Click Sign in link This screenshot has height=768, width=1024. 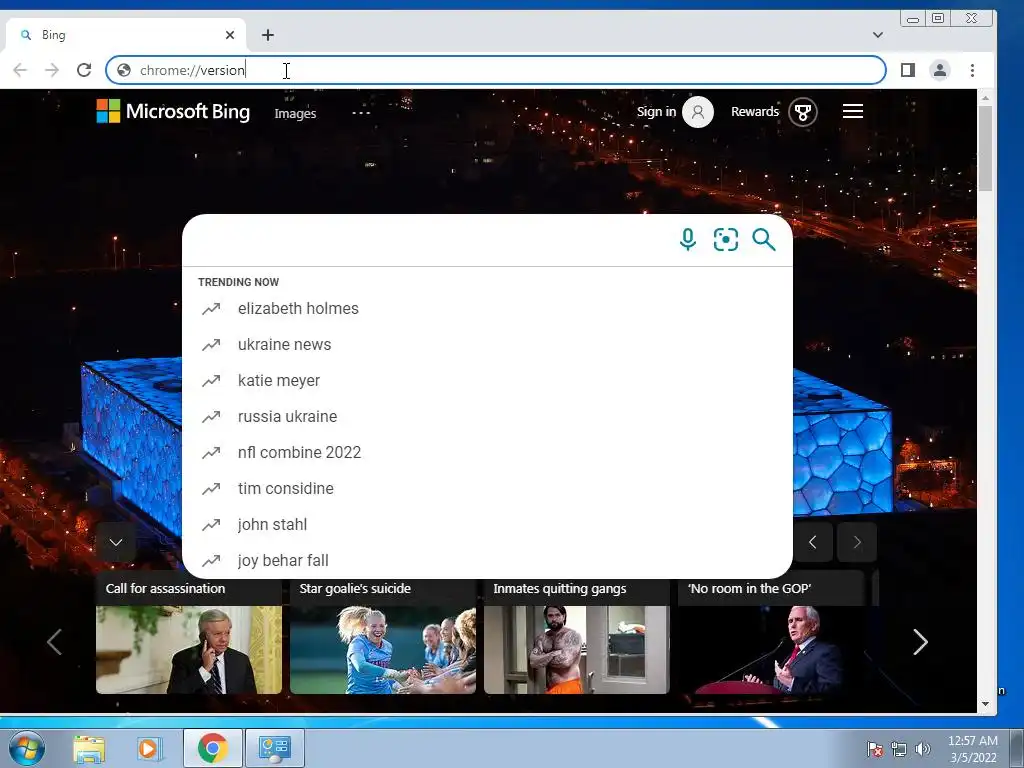(x=656, y=112)
